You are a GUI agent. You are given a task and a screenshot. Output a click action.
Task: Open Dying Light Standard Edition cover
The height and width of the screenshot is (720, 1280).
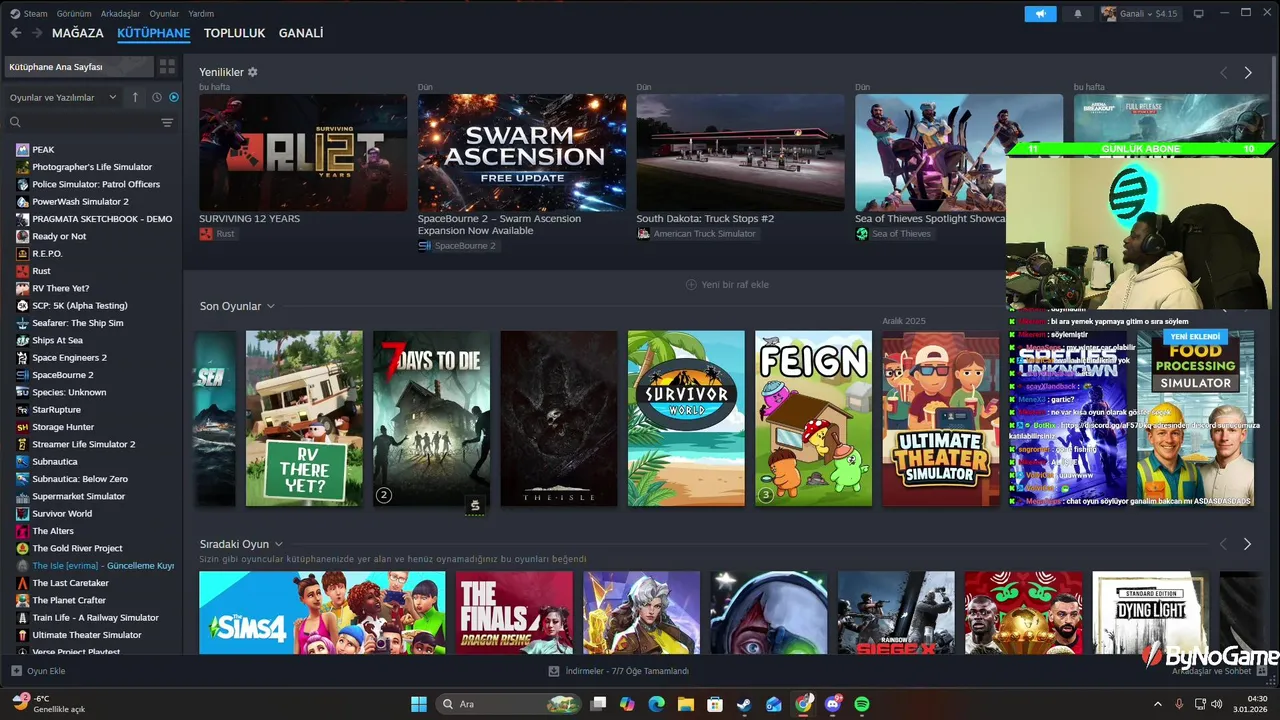click(1151, 613)
